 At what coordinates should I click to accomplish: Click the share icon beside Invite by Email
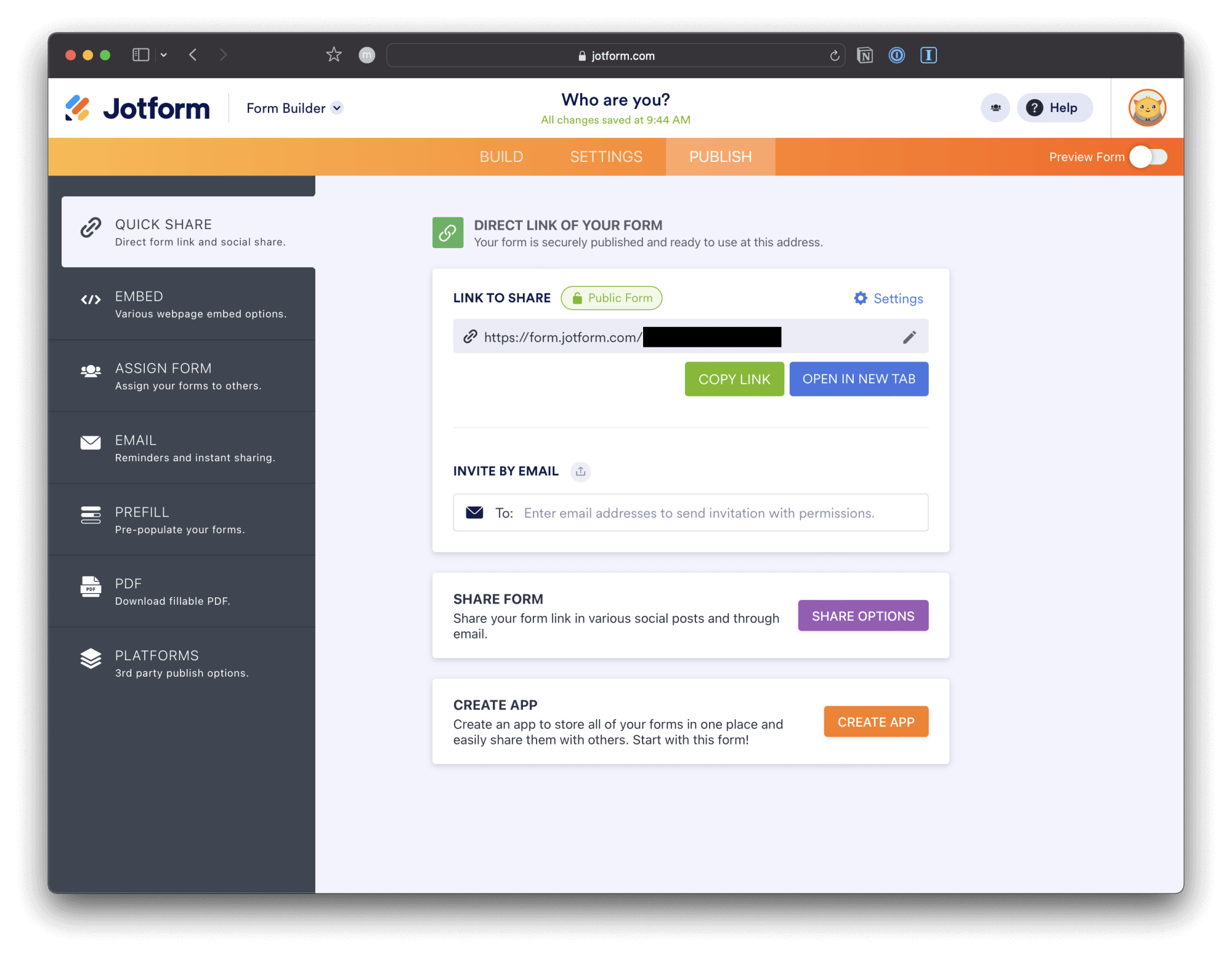tap(580, 471)
